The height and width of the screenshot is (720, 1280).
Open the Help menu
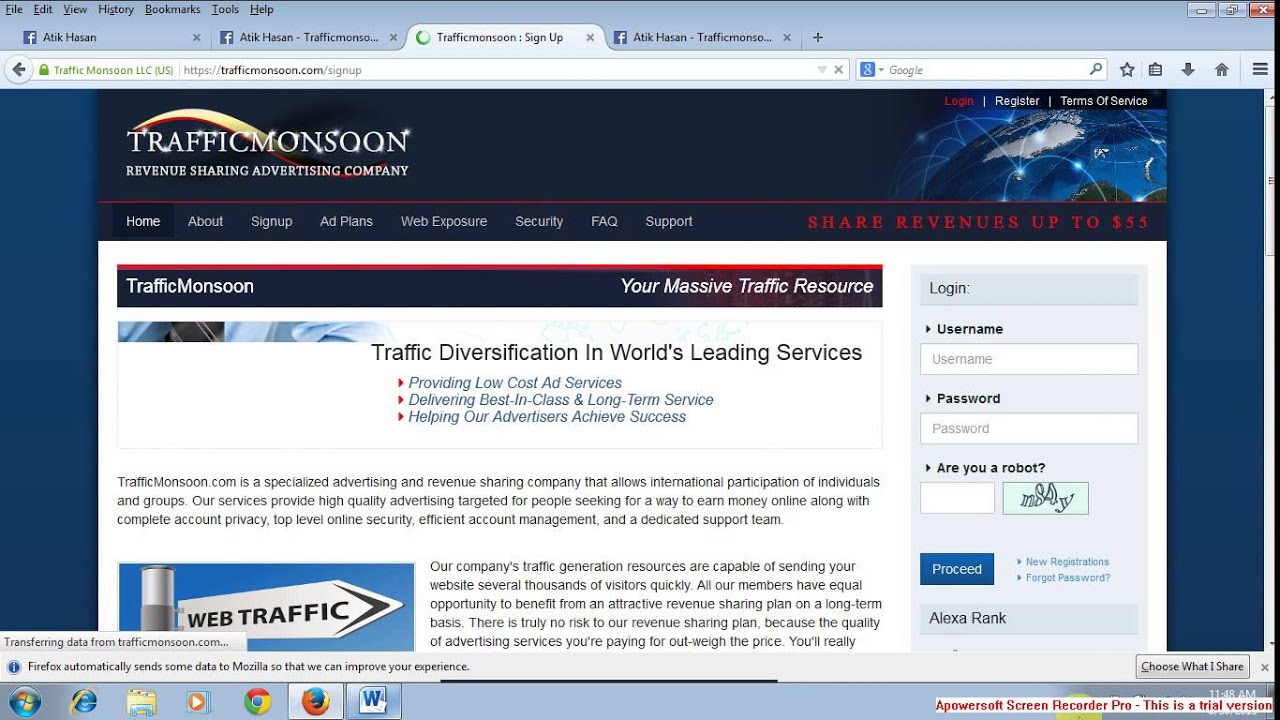[x=261, y=9]
